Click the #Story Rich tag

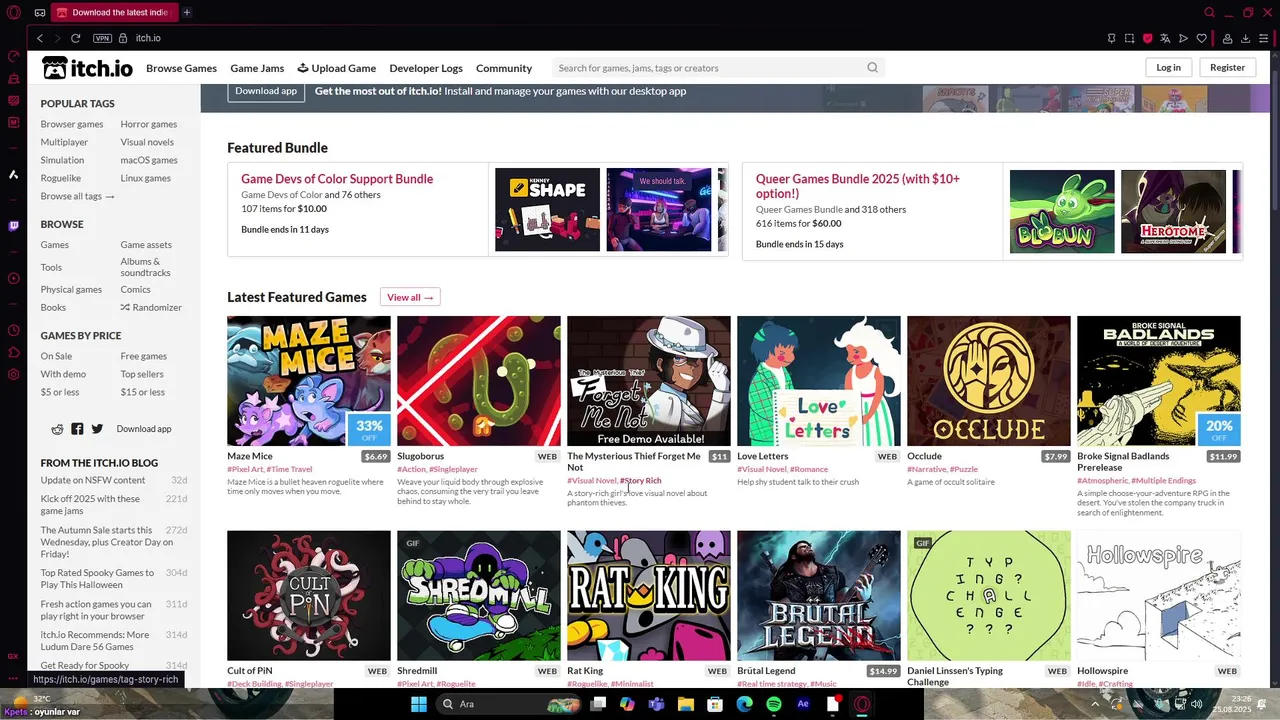click(640, 481)
